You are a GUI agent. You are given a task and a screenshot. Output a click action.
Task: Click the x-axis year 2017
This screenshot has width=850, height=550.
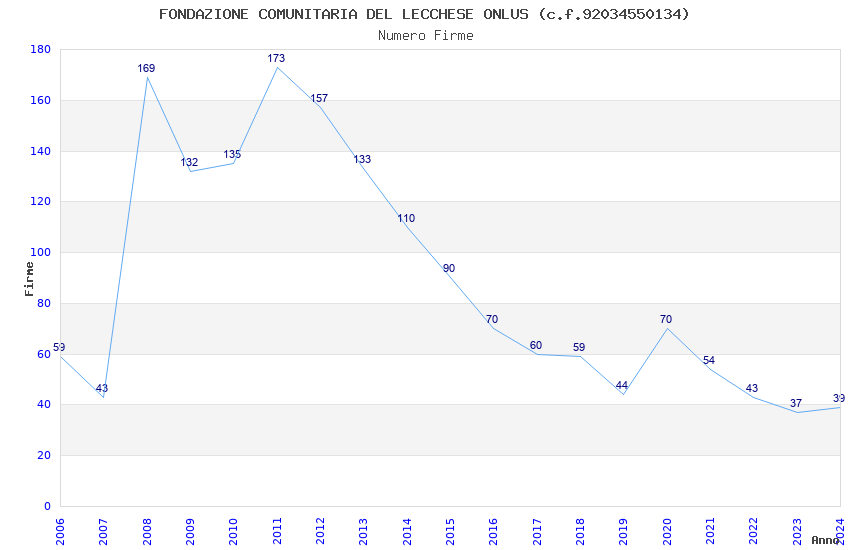pyautogui.click(x=537, y=532)
